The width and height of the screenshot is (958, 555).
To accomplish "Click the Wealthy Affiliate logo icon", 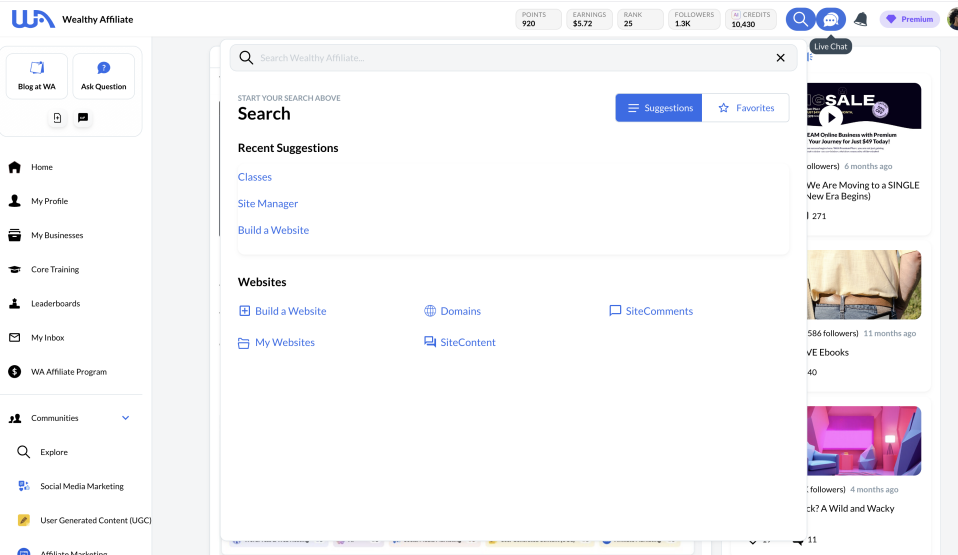I will click(33, 19).
